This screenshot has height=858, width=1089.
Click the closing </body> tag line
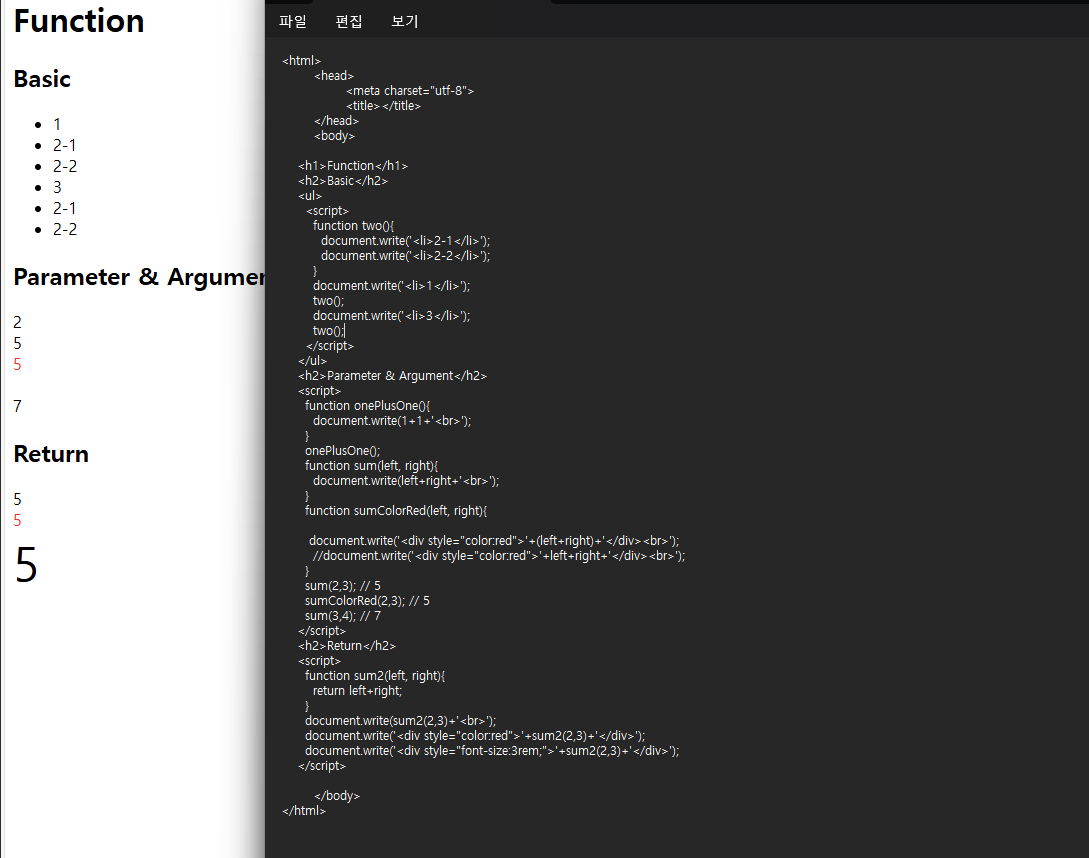click(x=337, y=796)
